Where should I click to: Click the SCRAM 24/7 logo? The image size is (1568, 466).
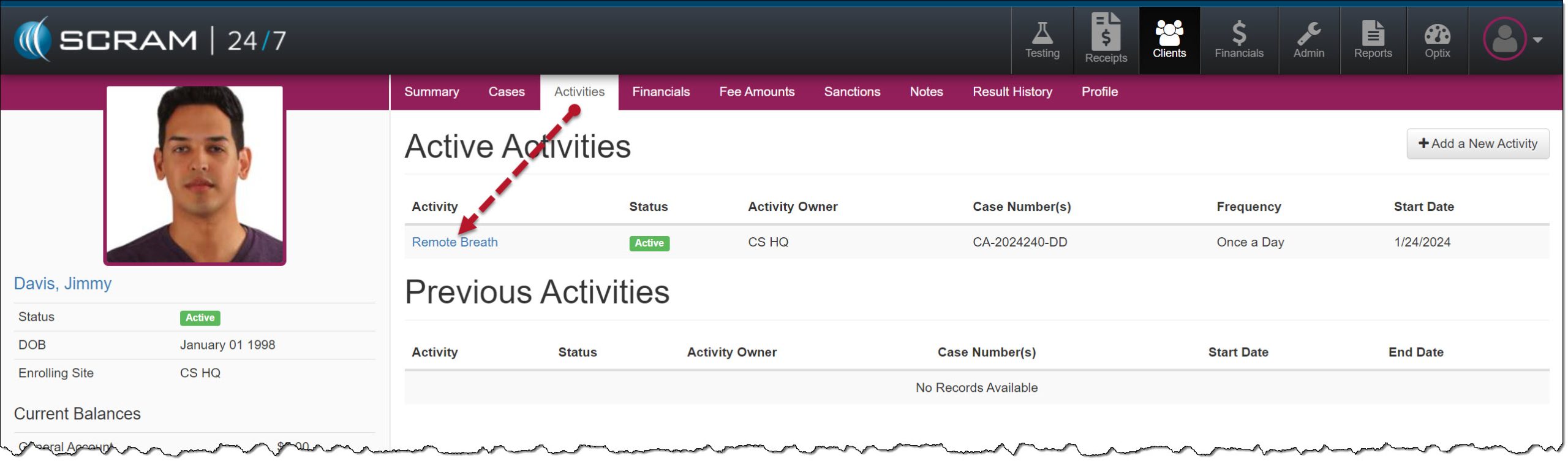(150, 40)
